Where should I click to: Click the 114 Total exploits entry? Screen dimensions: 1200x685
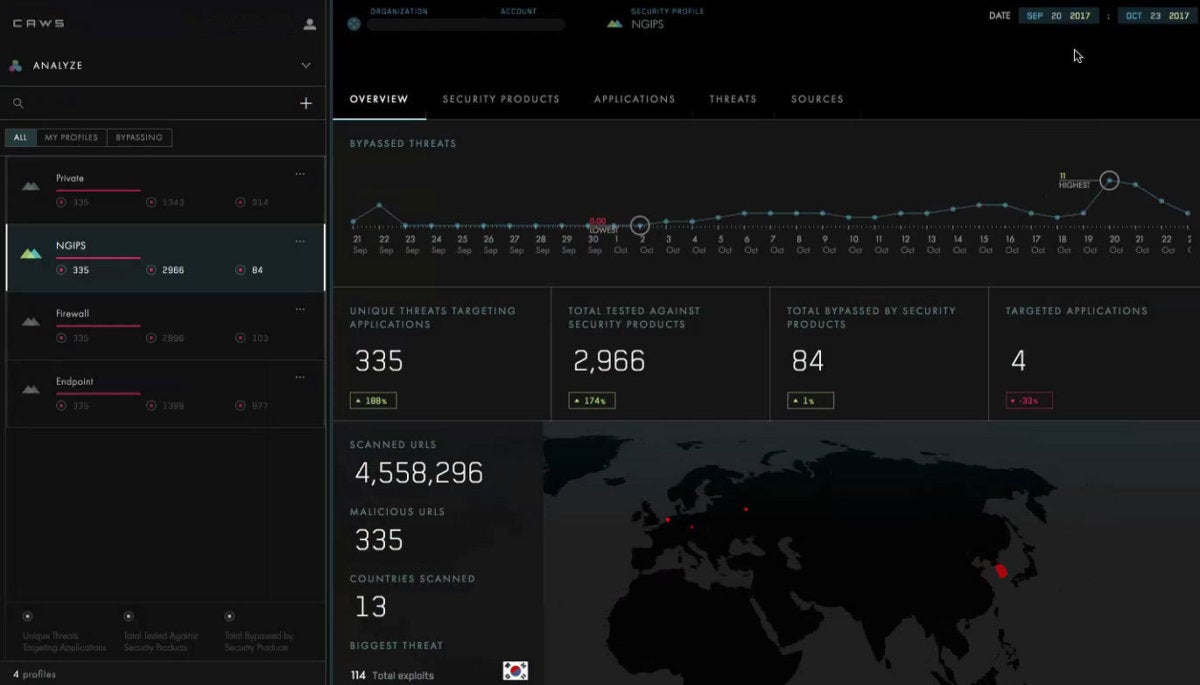coord(392,675)
